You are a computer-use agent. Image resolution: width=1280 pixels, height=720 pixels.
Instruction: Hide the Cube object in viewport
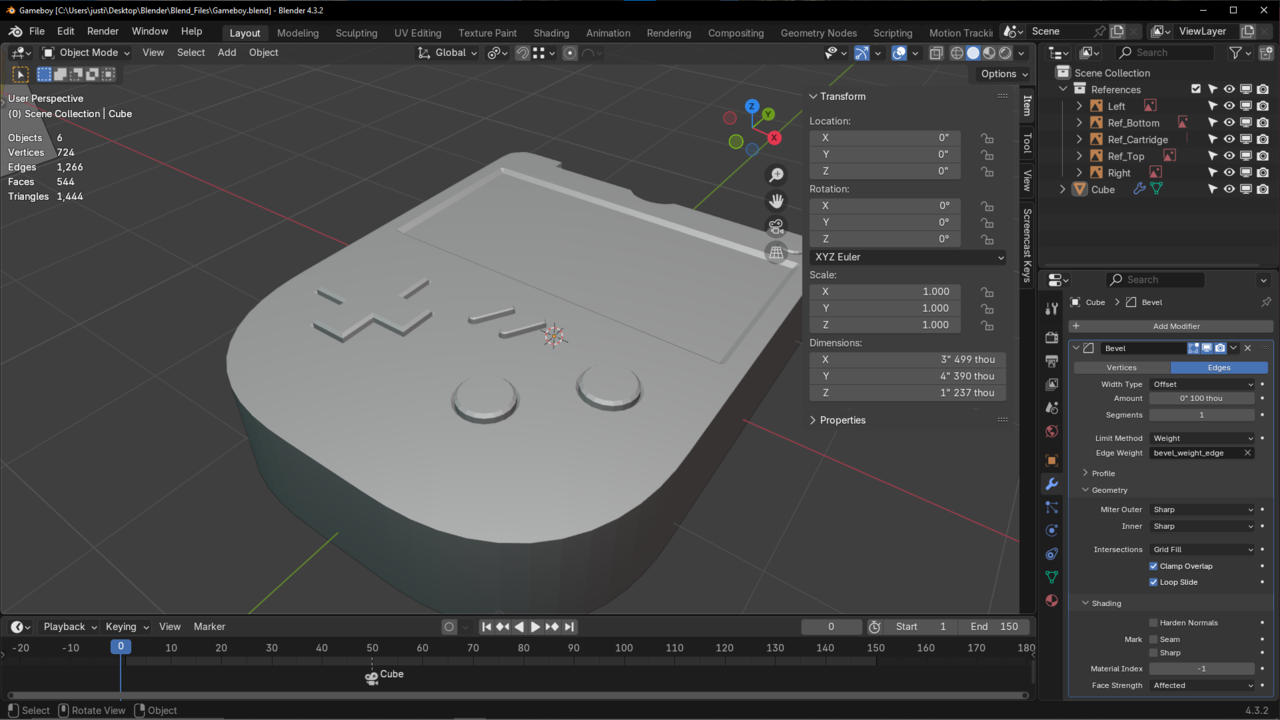point(1229,189)
